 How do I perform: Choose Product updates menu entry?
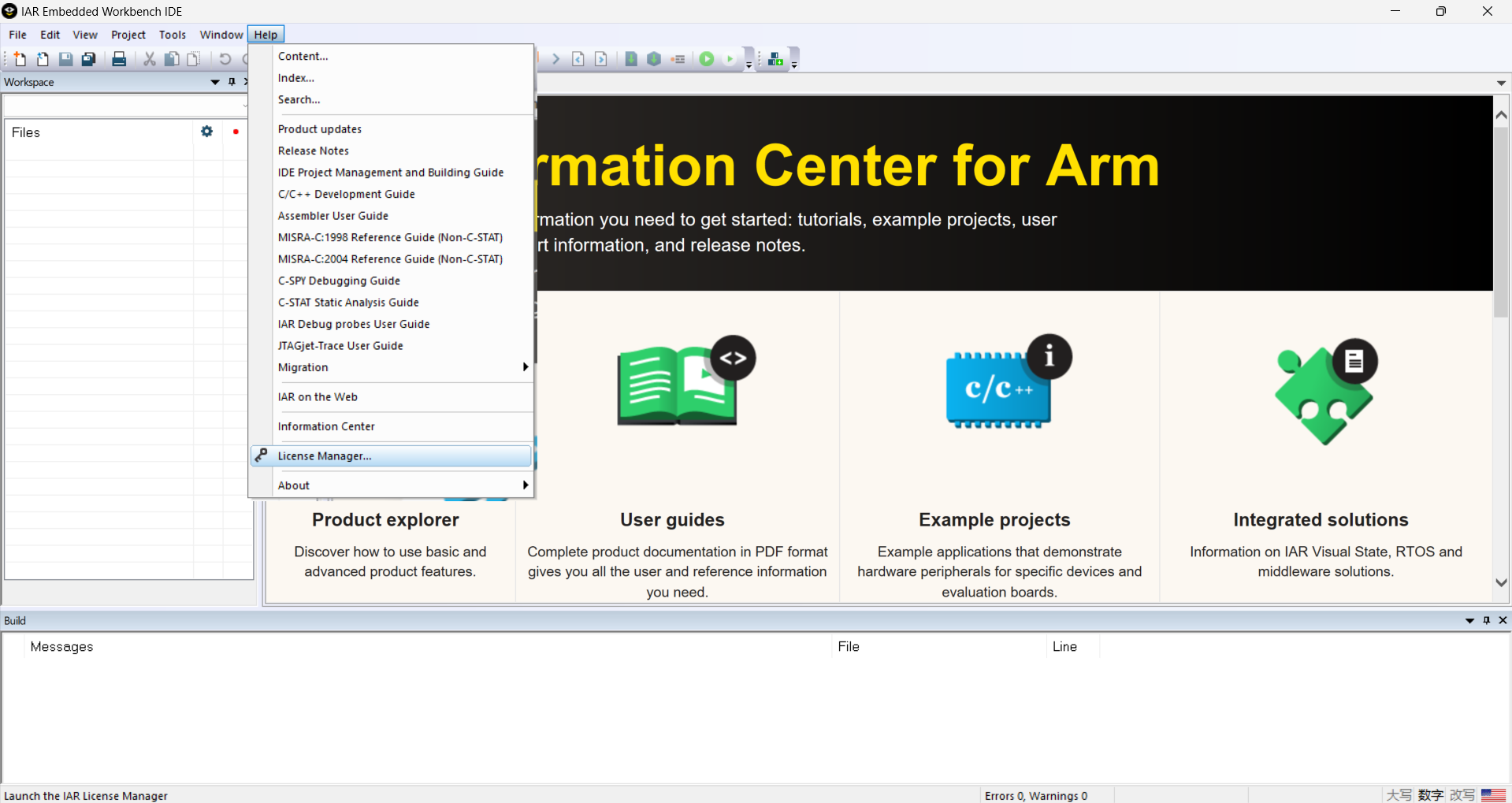pyautogui.click(x=391, y=129)
